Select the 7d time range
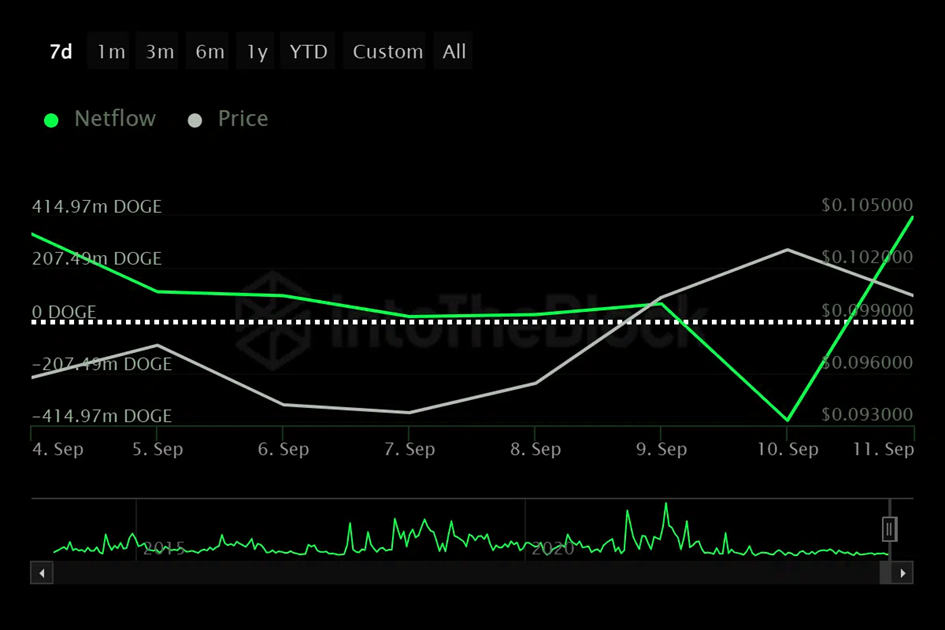The image size is (945, 630). (61, 52)
